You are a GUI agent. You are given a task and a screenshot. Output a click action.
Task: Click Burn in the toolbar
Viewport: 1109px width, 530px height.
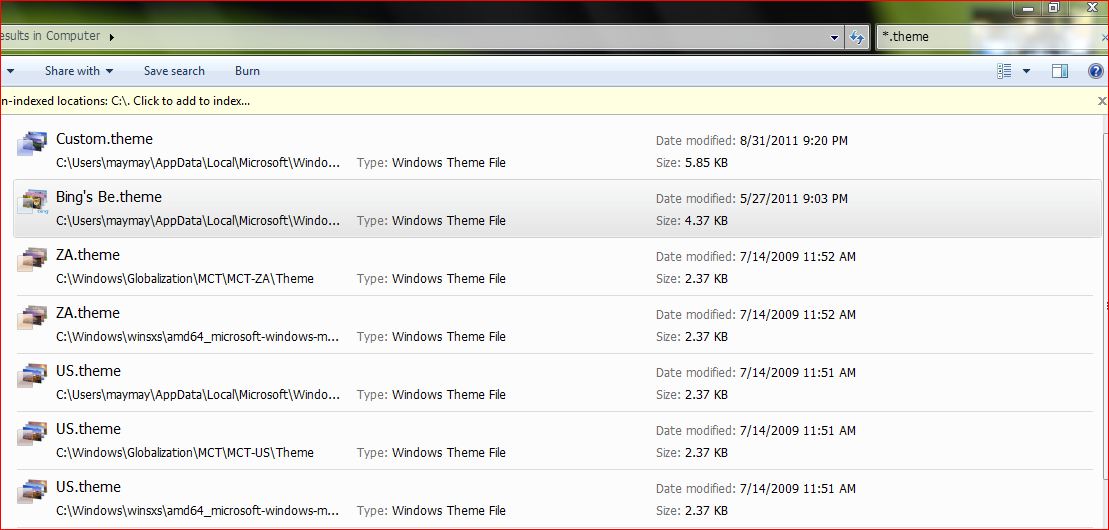pyautogui.click(x=247, y=71)
